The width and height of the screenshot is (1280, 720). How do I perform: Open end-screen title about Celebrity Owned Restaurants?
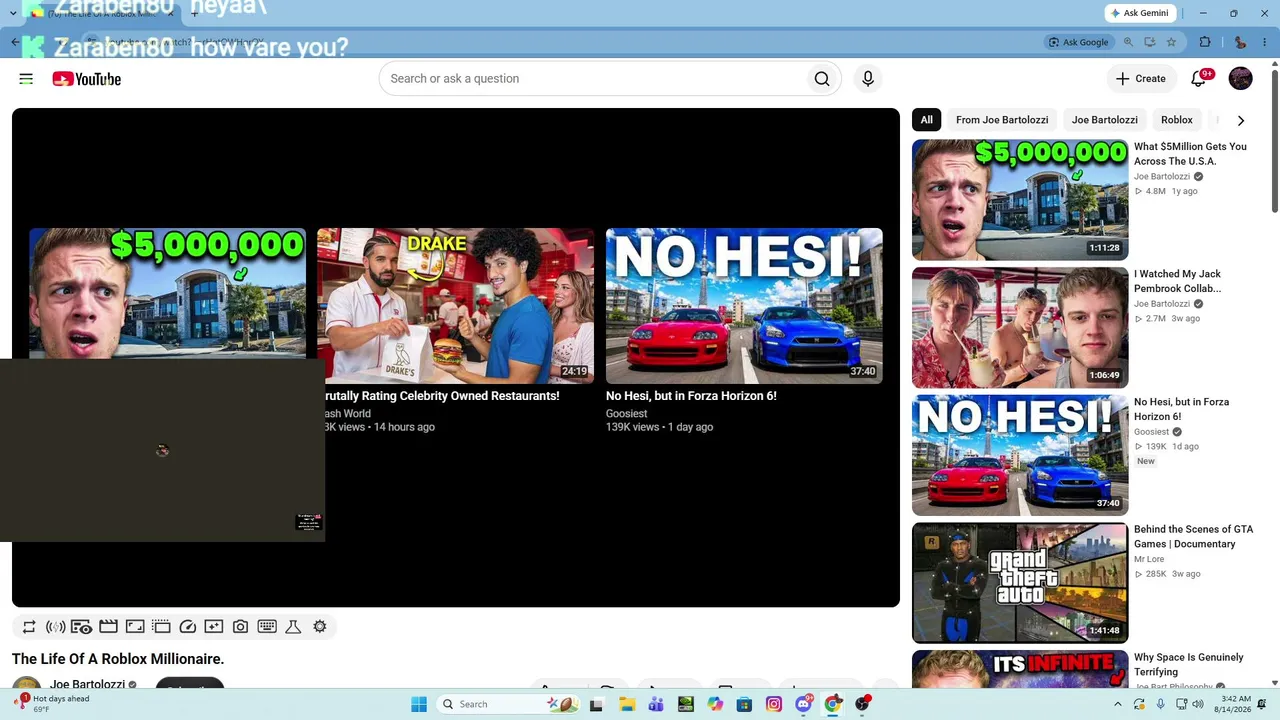coord(441,396)
